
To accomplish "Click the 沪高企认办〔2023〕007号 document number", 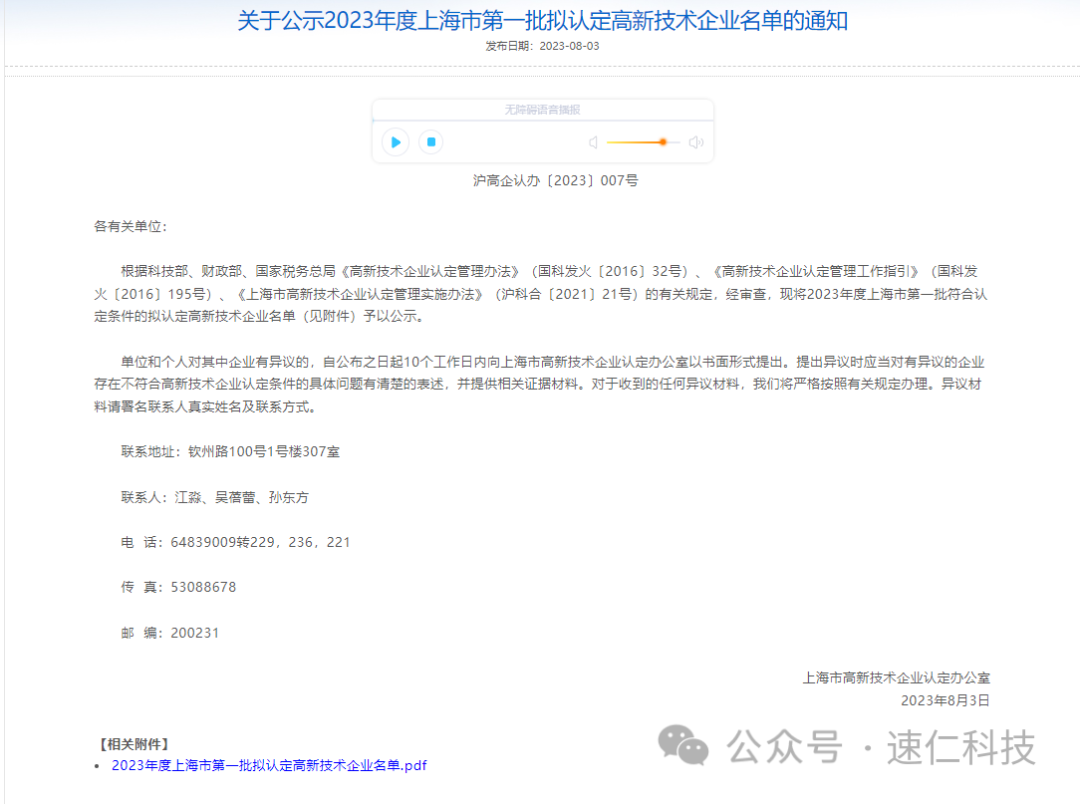I will click(540, 180).
